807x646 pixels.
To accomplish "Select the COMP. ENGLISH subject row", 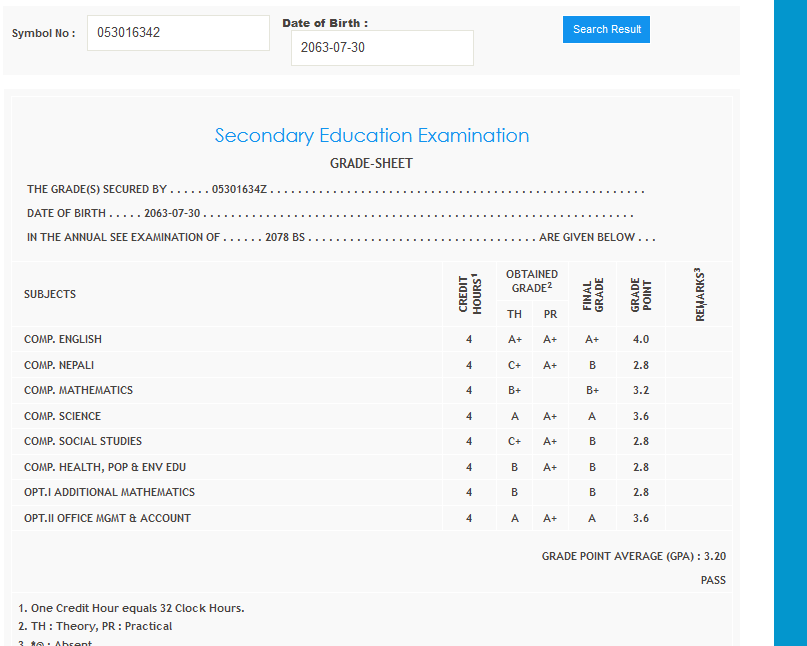I will pyautogui.click(x=63, y=339).
